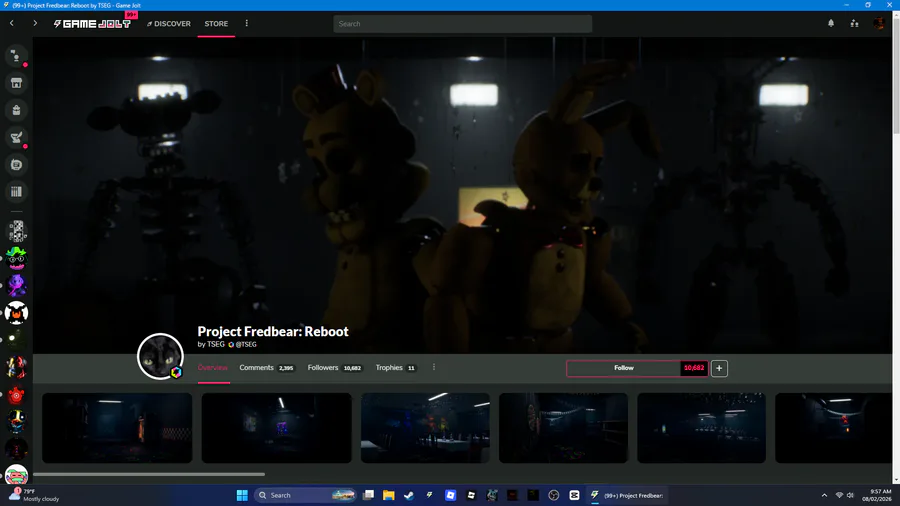Open first screenshot with orange figure
Image resolution: width=900 pixels, height=506 pixels.
click(x=117, y=428)
